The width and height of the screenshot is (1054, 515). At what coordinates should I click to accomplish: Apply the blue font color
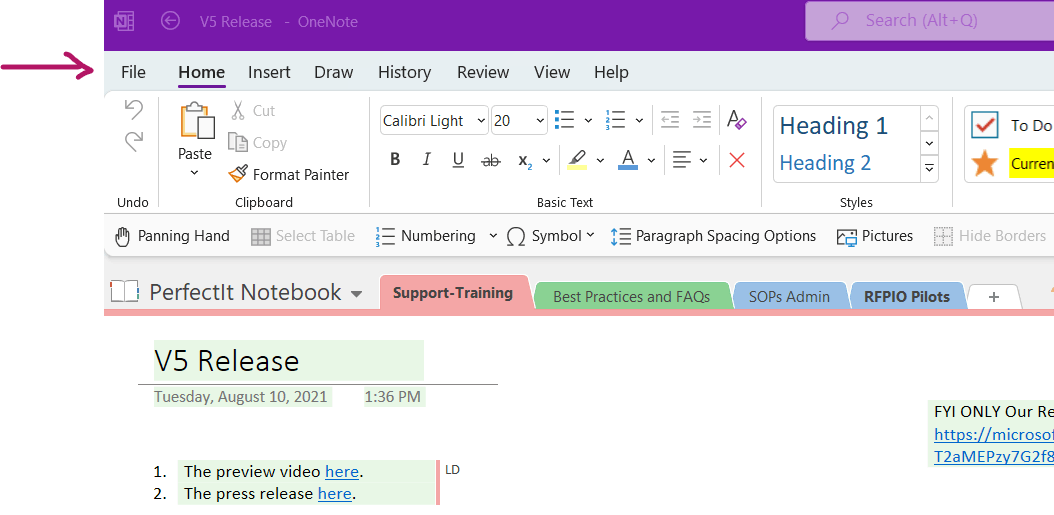tap(628, 159)
